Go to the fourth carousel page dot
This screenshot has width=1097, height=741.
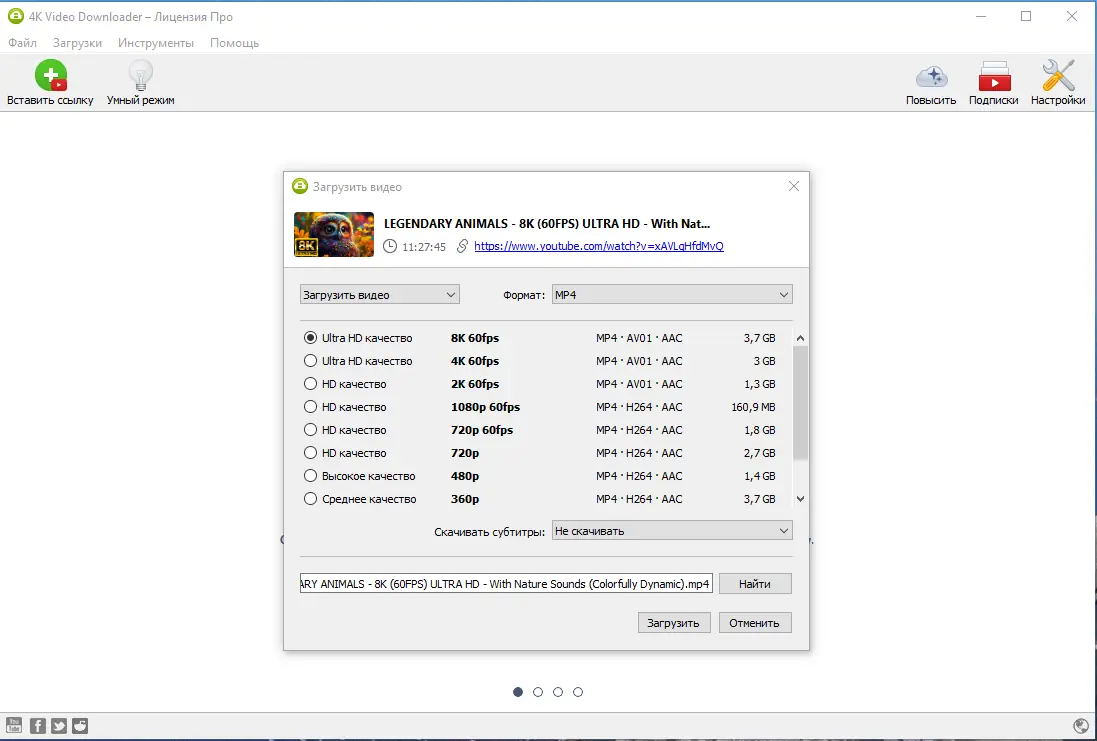coord(578,692)
